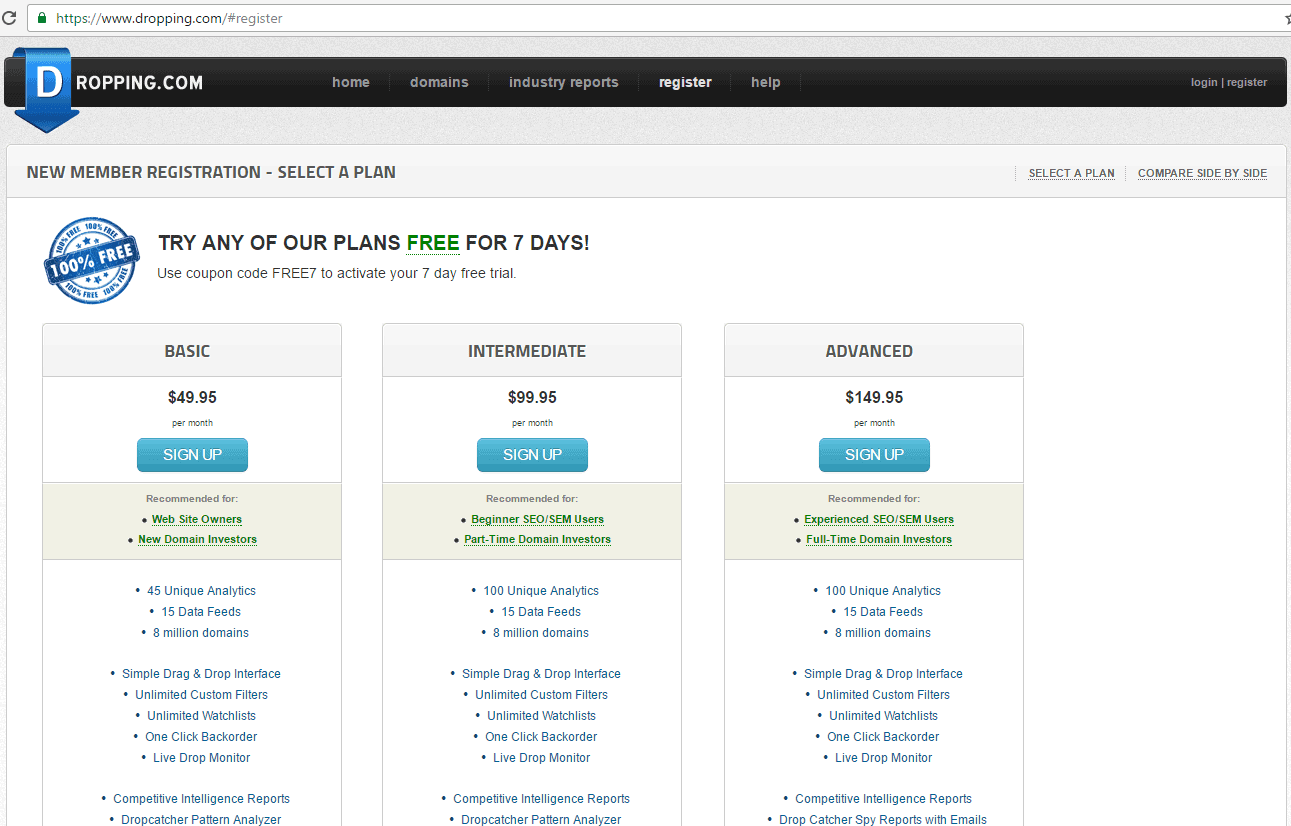Click the address bar URL field
Screen dimensions: 1291x826
pyautogui.click(x=660, y=18)
